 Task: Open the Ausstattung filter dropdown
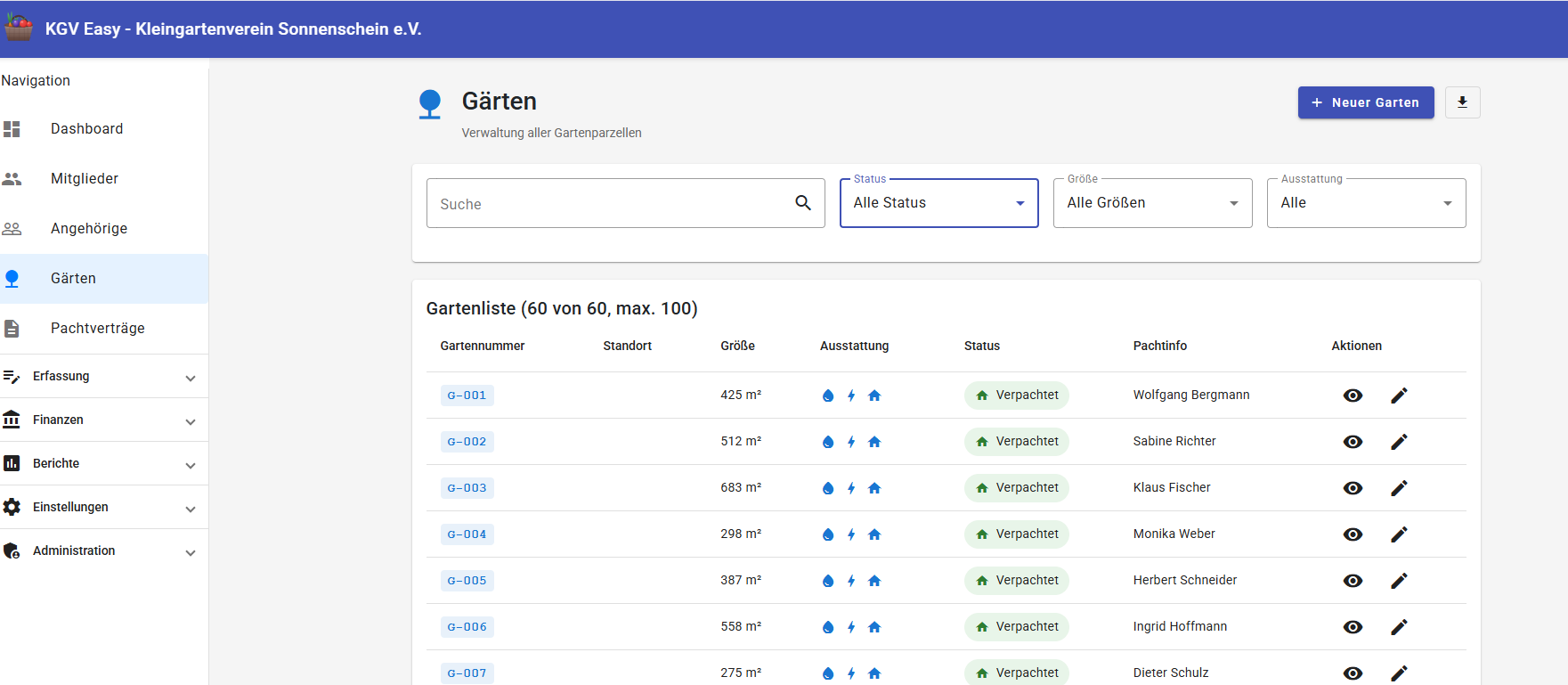(x=1367, y=203)
